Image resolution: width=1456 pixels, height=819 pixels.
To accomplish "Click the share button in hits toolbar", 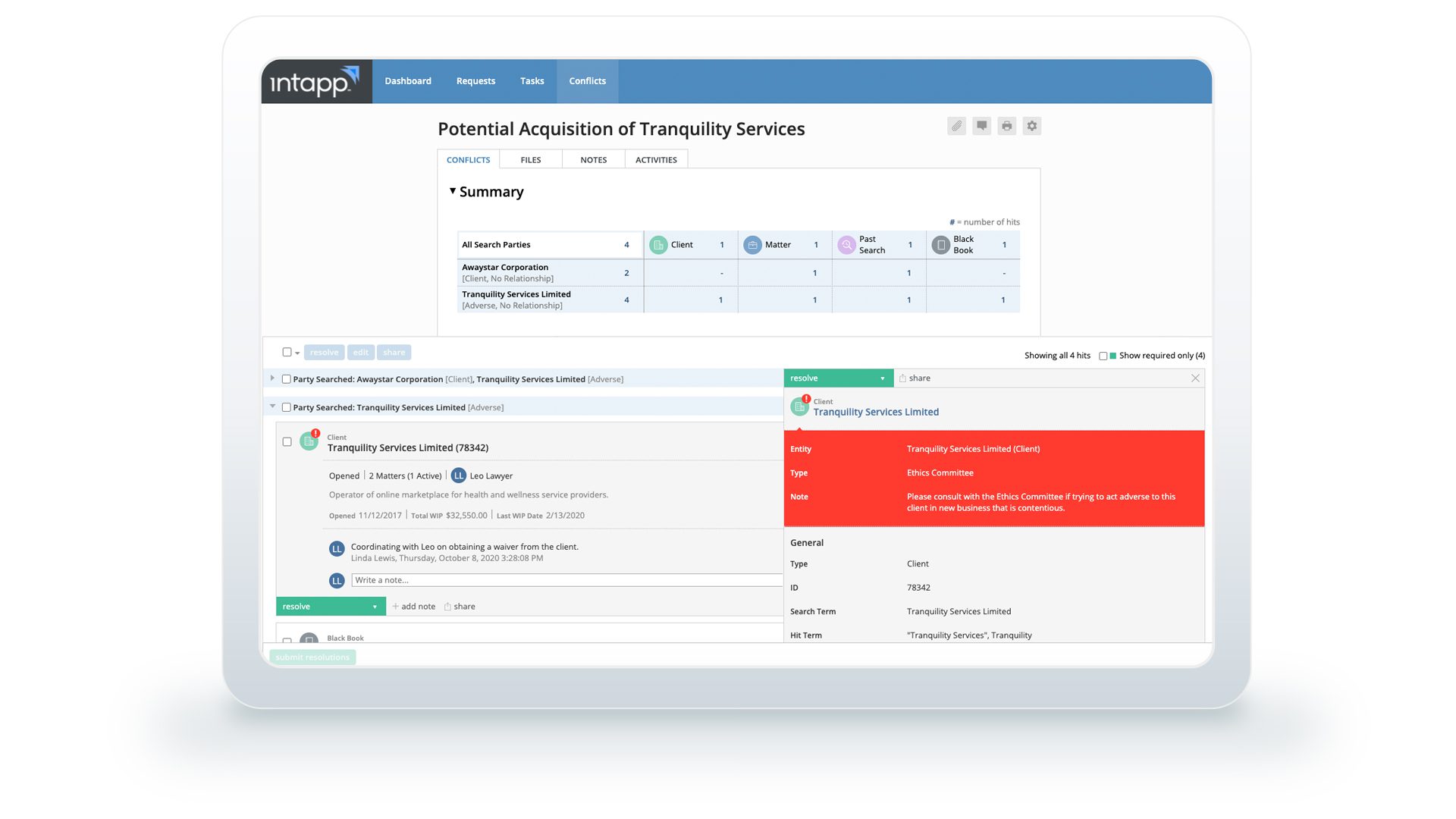I will tap(394, 353).
